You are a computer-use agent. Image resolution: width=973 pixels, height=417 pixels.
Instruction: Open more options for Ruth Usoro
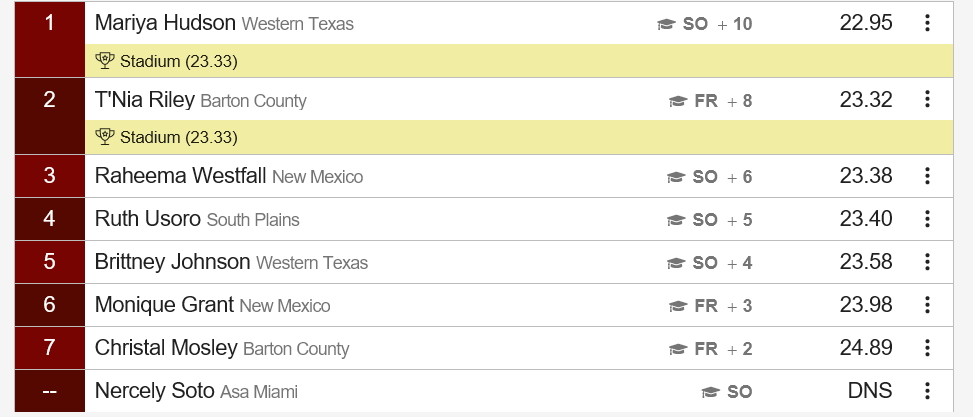point(927,219)
